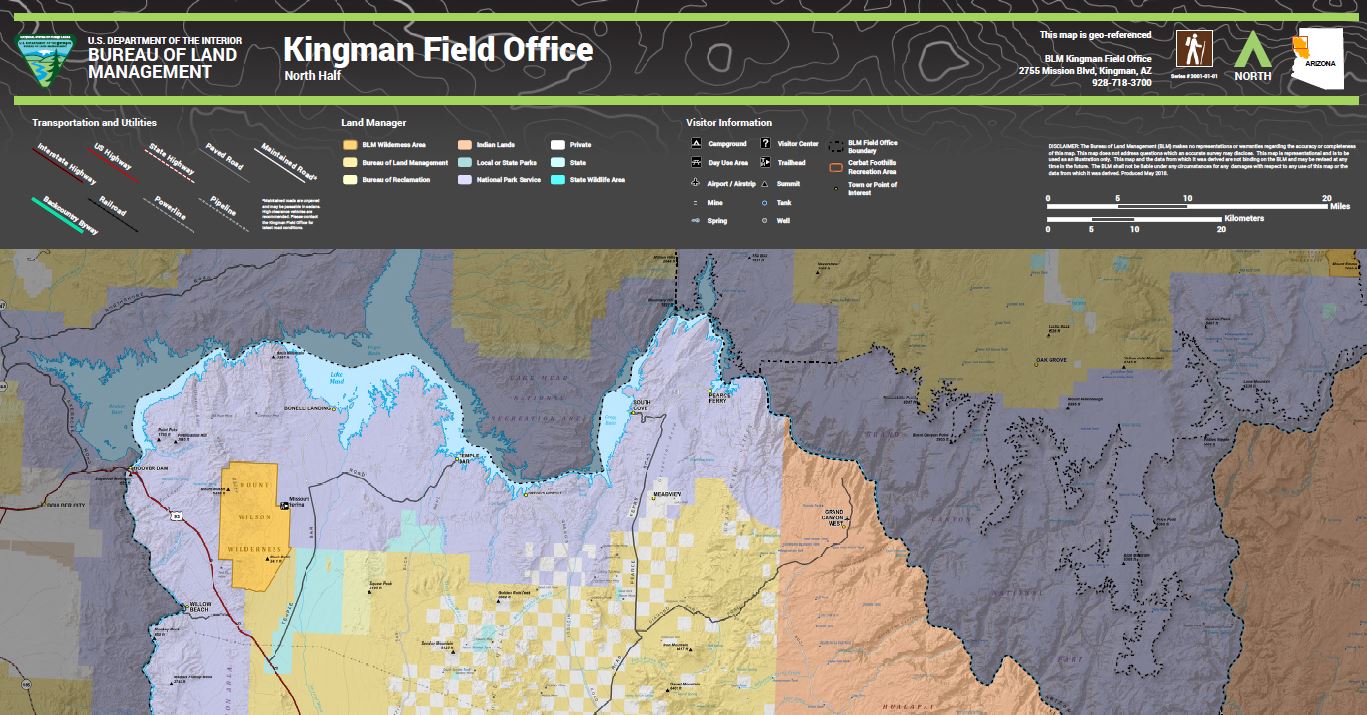This screenshot has width=1367, height=715.
Task: Click the green NORTH arrow indicator
Action: pyautogui.click(x=1254, y=50)
